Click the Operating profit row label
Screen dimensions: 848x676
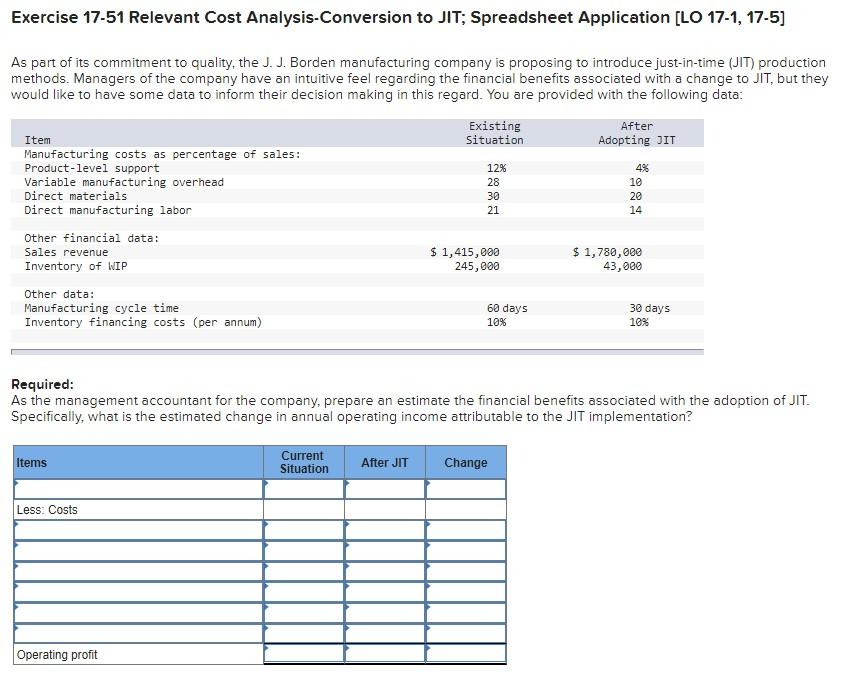click(57, 655)
